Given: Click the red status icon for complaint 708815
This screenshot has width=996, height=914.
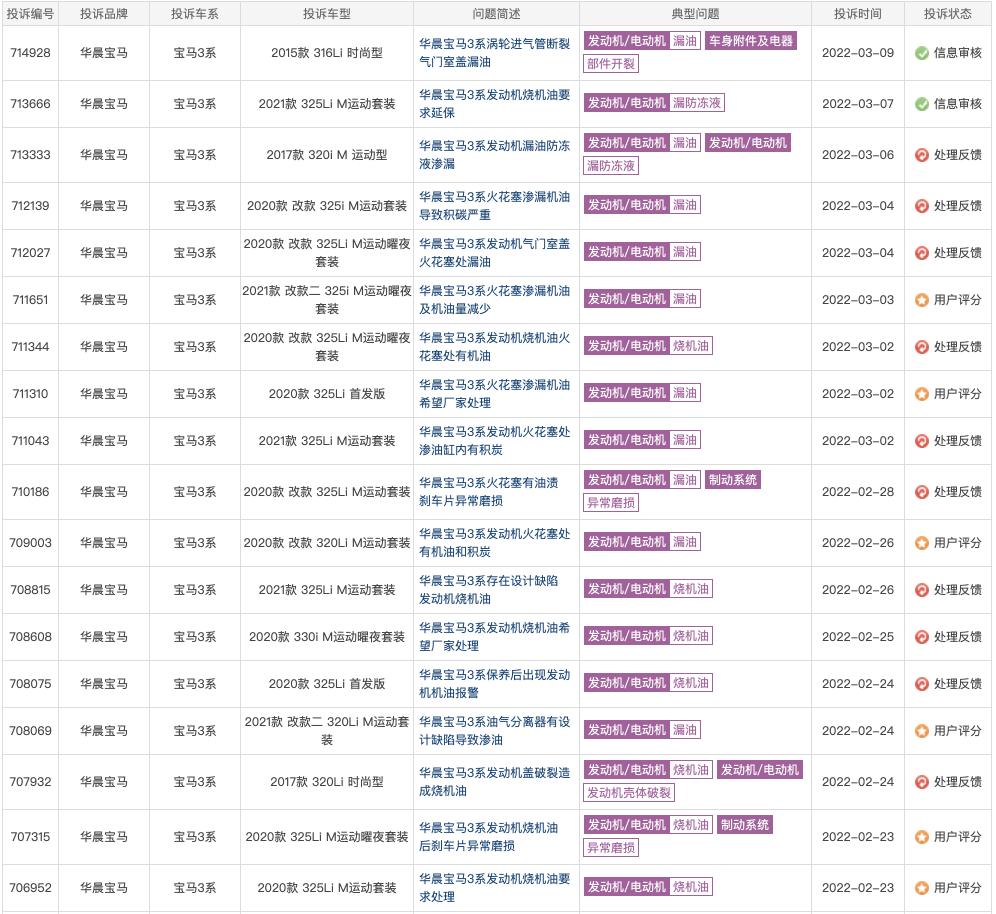Looking at the screenshot, I should pos(922,590).
